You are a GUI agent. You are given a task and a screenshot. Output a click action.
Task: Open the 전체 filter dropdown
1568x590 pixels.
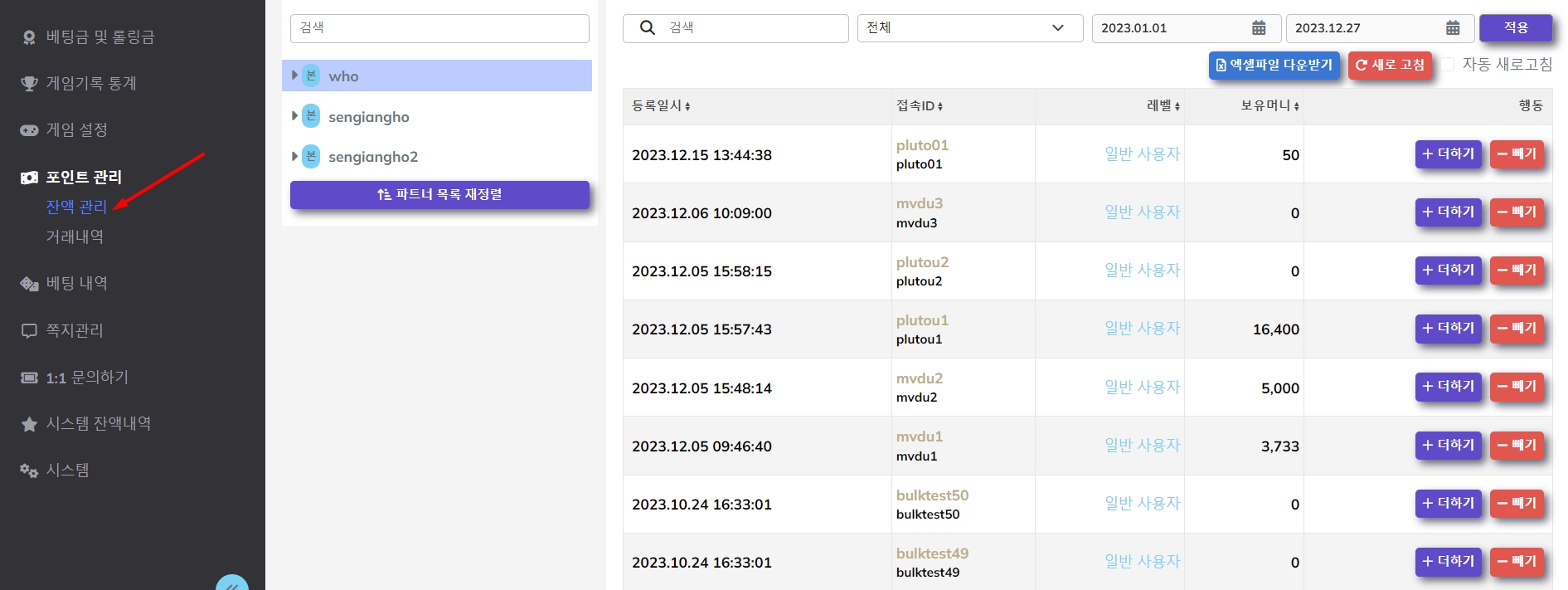click(x=969, y=28)
